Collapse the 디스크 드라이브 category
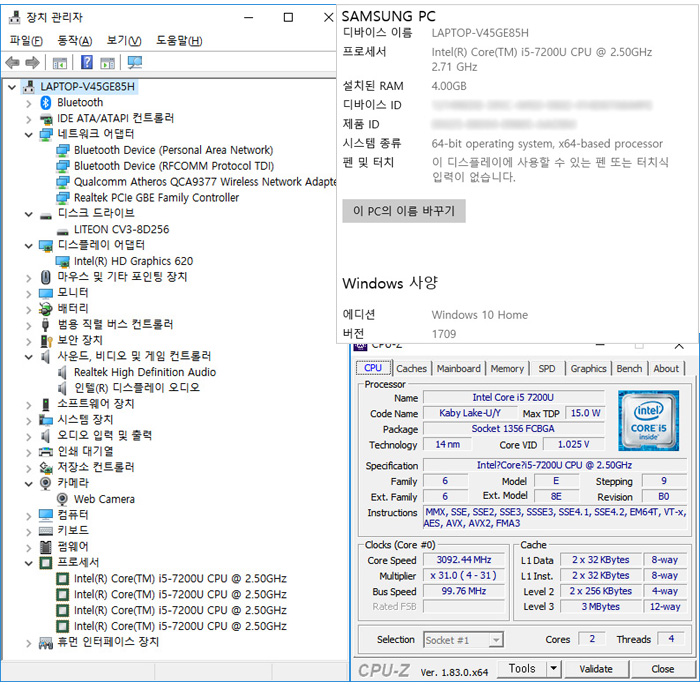Screen dimensions: 700x685 pos(29,214)
